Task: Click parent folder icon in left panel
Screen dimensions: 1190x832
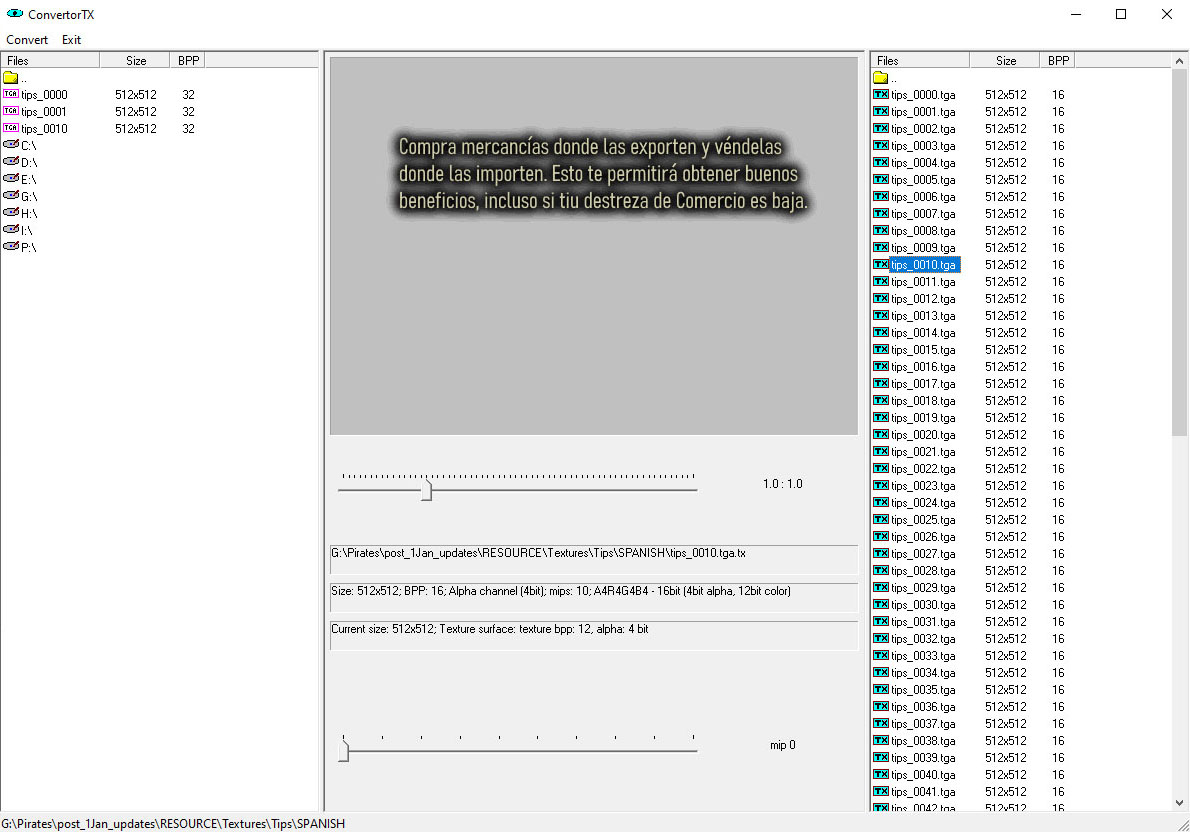Action: (11, 77)
